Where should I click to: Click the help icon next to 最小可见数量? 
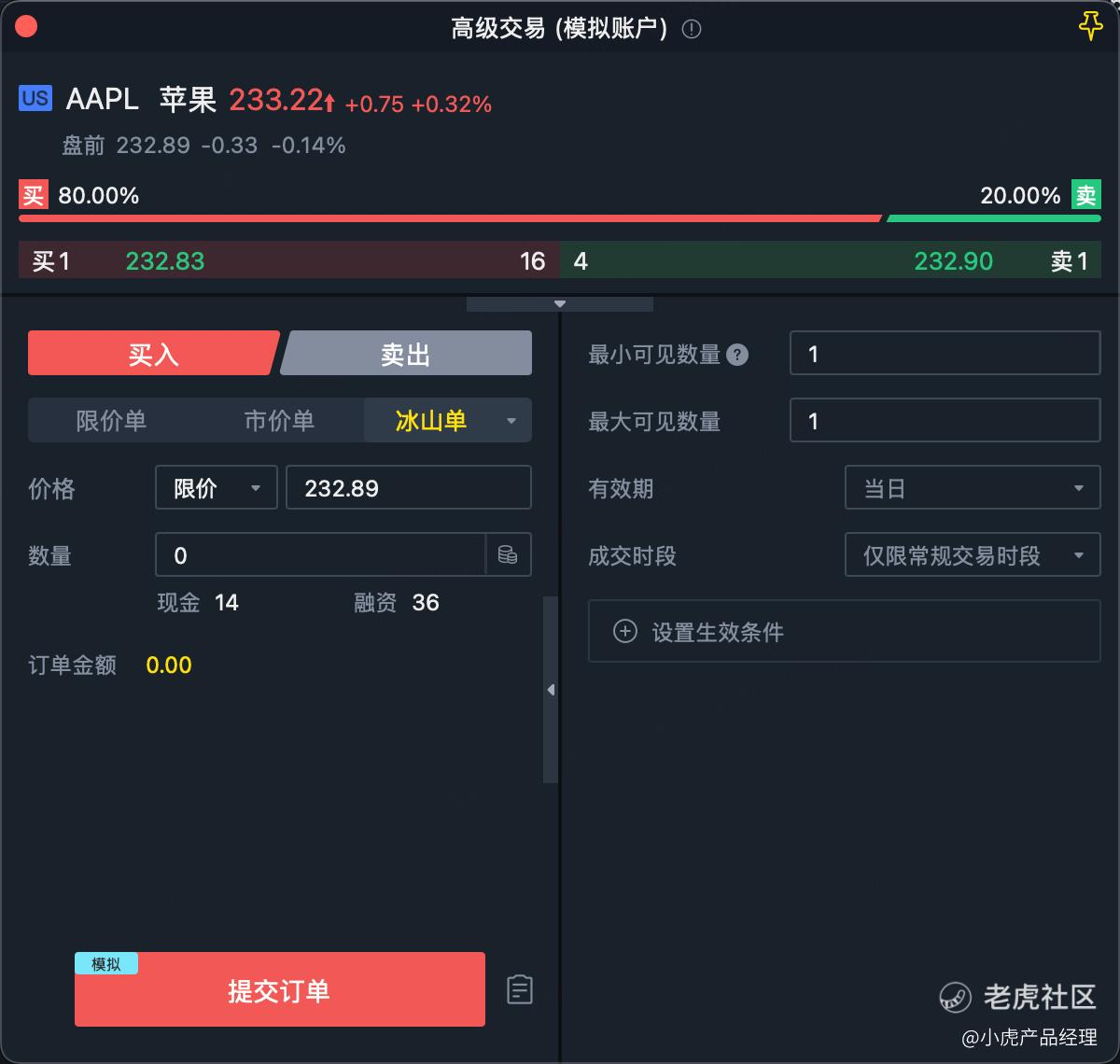[x=737, y=355]
